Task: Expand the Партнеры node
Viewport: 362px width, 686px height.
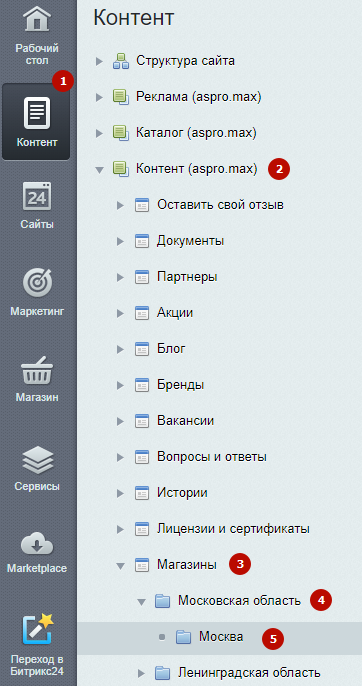Action: click(x=120, y=277)
